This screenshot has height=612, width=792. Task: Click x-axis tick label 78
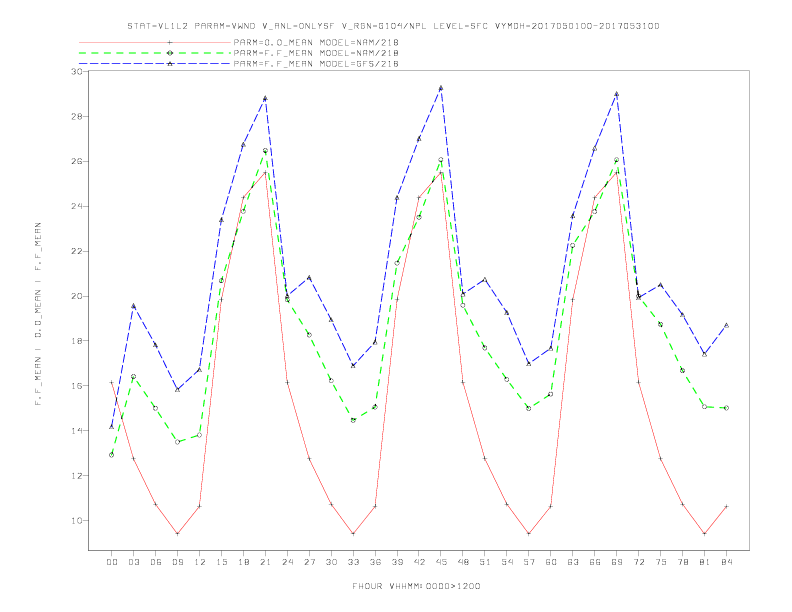coord(683,562)
